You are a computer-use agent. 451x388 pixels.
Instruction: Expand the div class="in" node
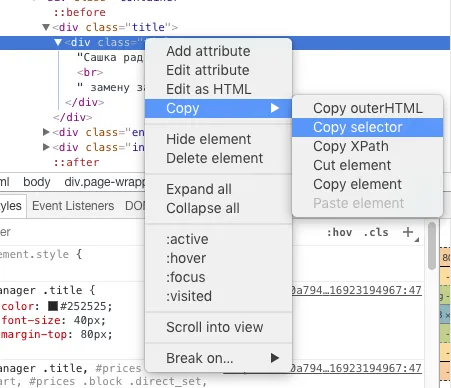point(46,147)
